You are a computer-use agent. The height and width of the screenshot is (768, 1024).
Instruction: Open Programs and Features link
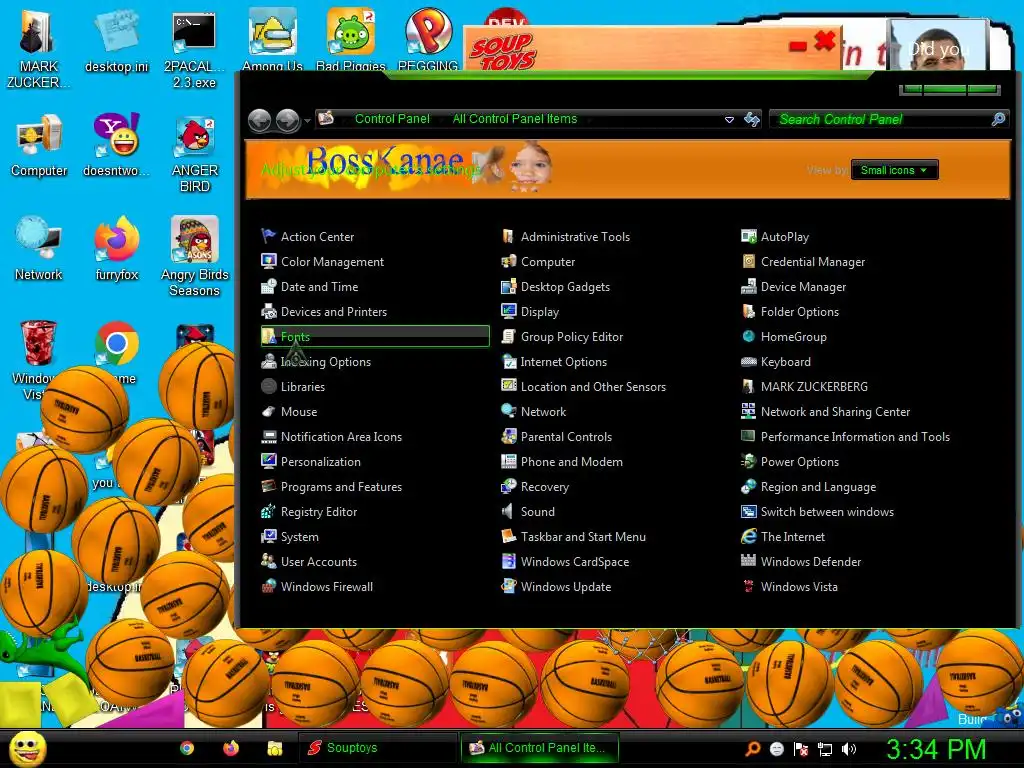(341, 487)
